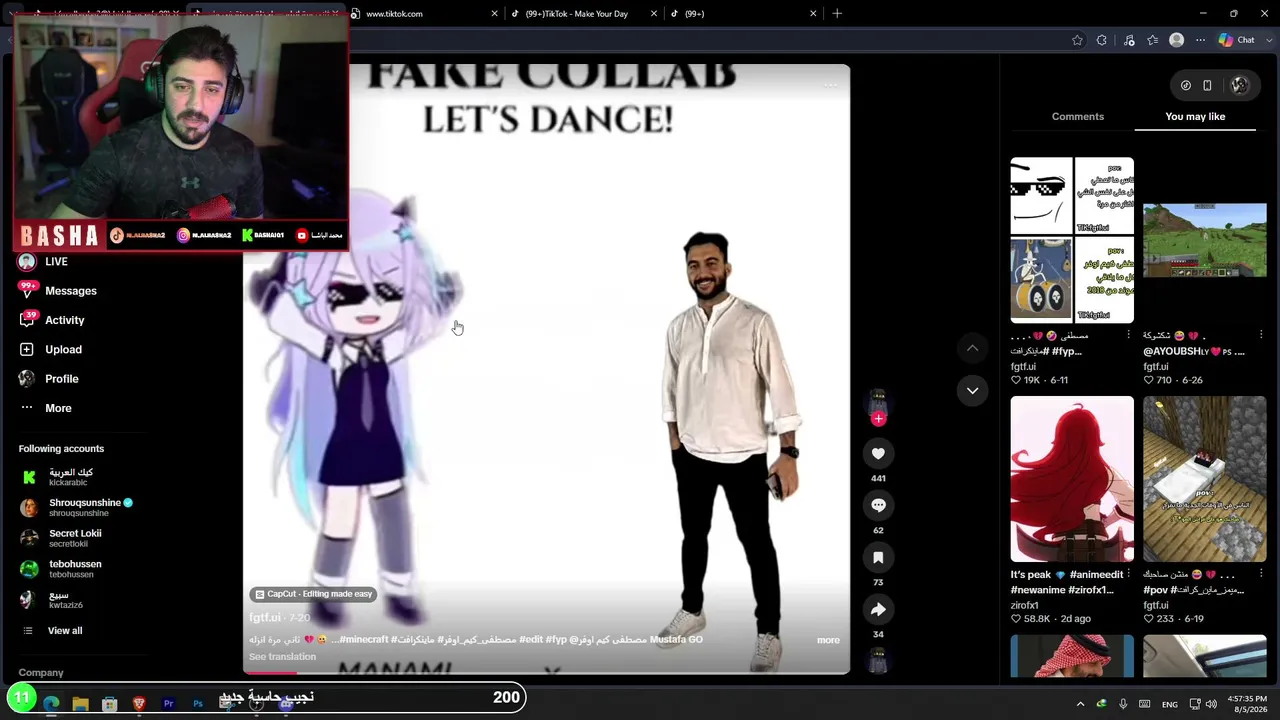Screen dimensions: 1280x720
Task: Open CapCut - Editing made easy link
Action: click(313, 594)
